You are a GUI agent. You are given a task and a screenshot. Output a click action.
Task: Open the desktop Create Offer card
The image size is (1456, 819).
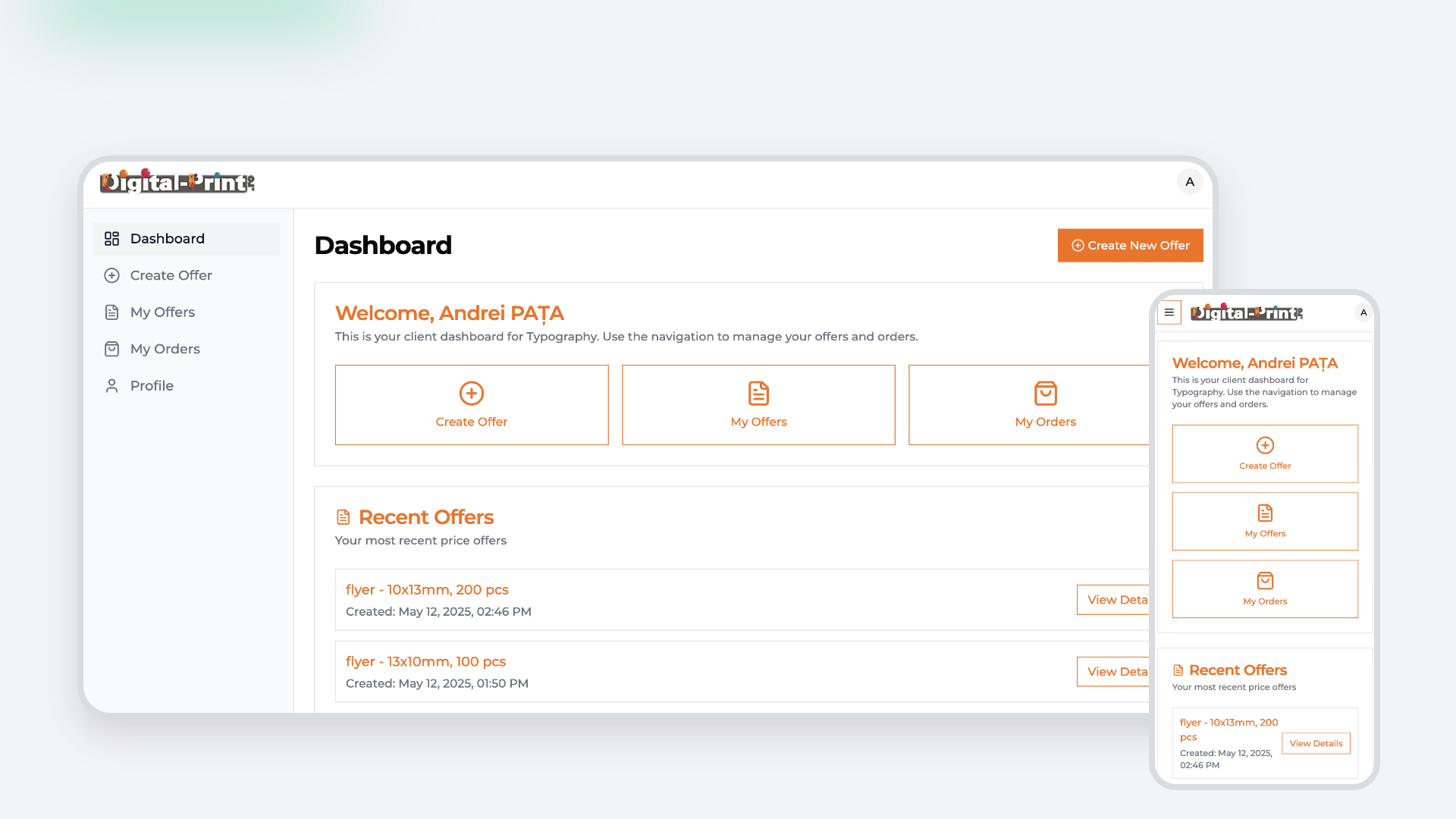click(472, 405)
